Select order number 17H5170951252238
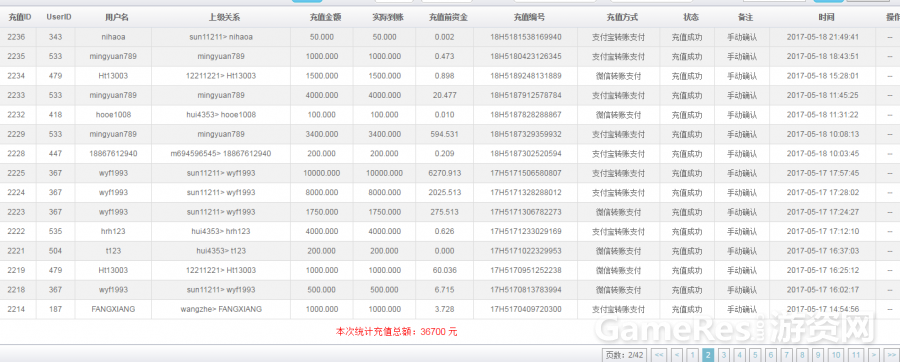The height and width of the screenshot is (362, 900). point(526,271)
